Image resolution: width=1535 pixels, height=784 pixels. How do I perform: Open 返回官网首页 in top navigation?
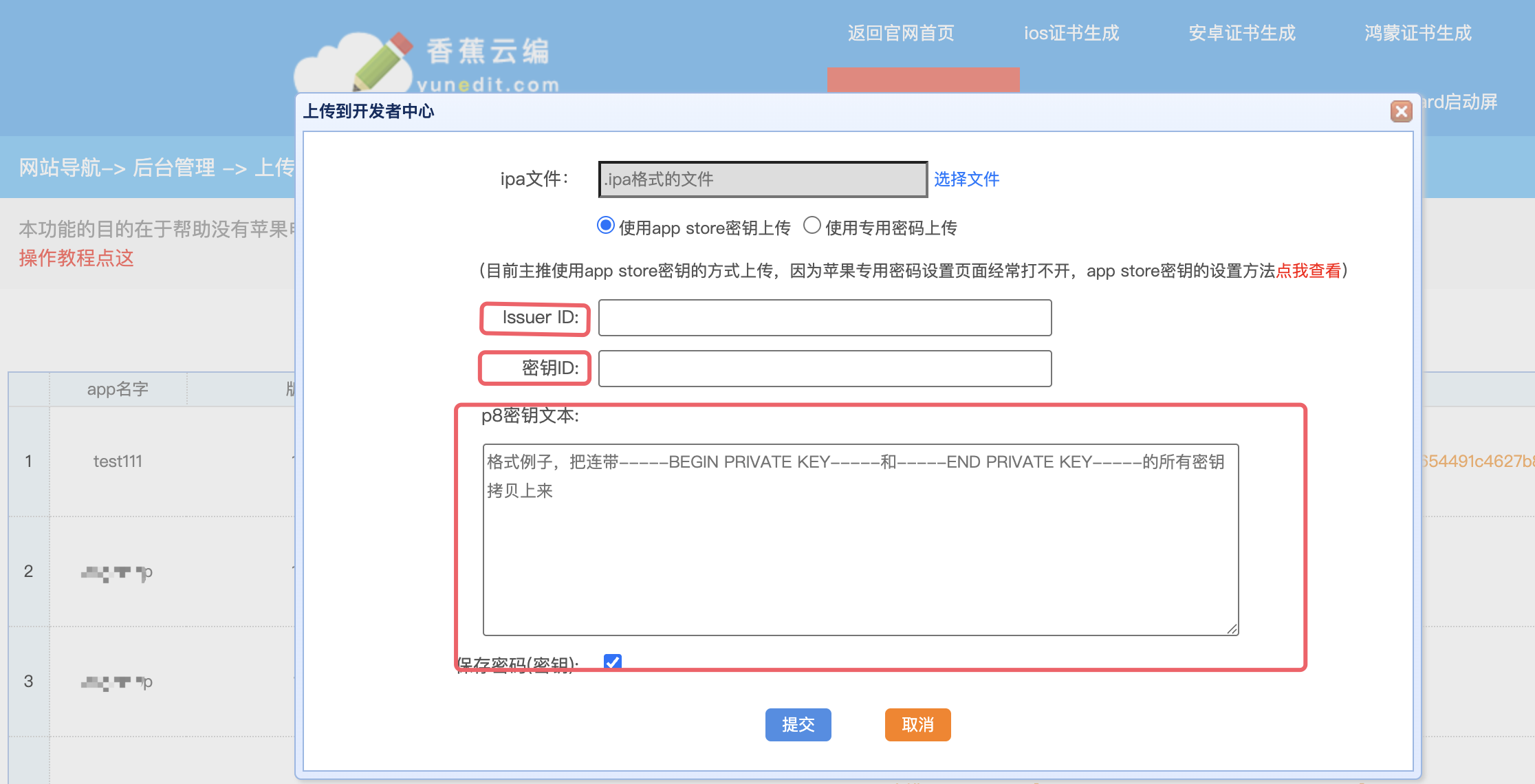click(901, 33)
